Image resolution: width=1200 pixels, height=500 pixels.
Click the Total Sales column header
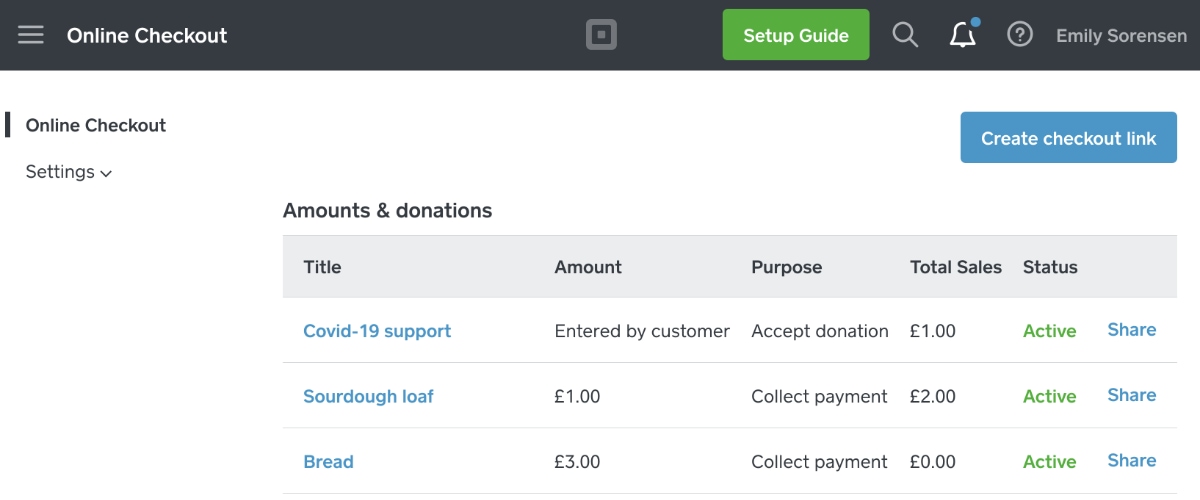click(x=956, y=267)
